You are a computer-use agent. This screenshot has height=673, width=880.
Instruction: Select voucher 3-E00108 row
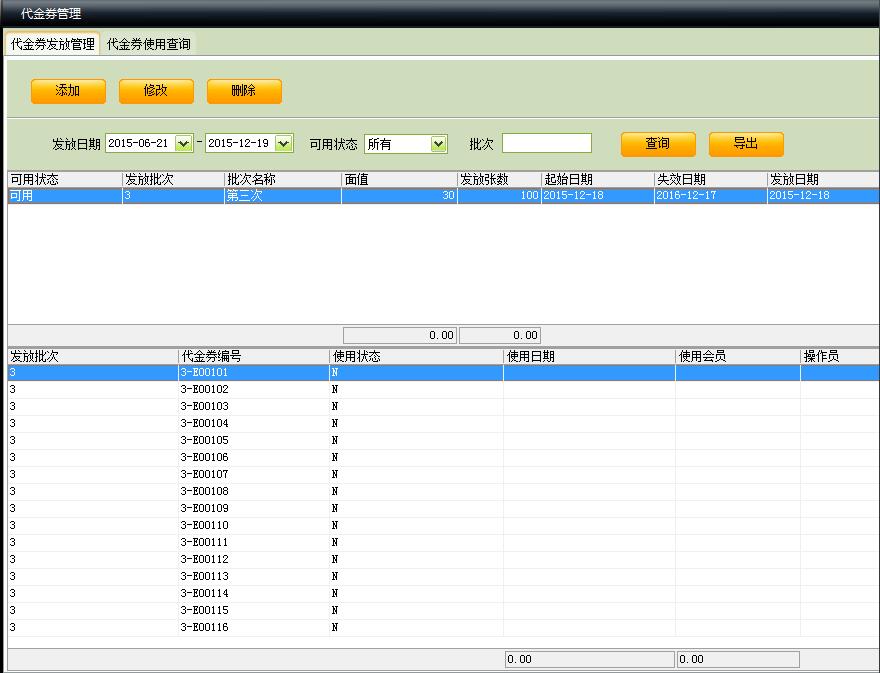coord(443,491)
